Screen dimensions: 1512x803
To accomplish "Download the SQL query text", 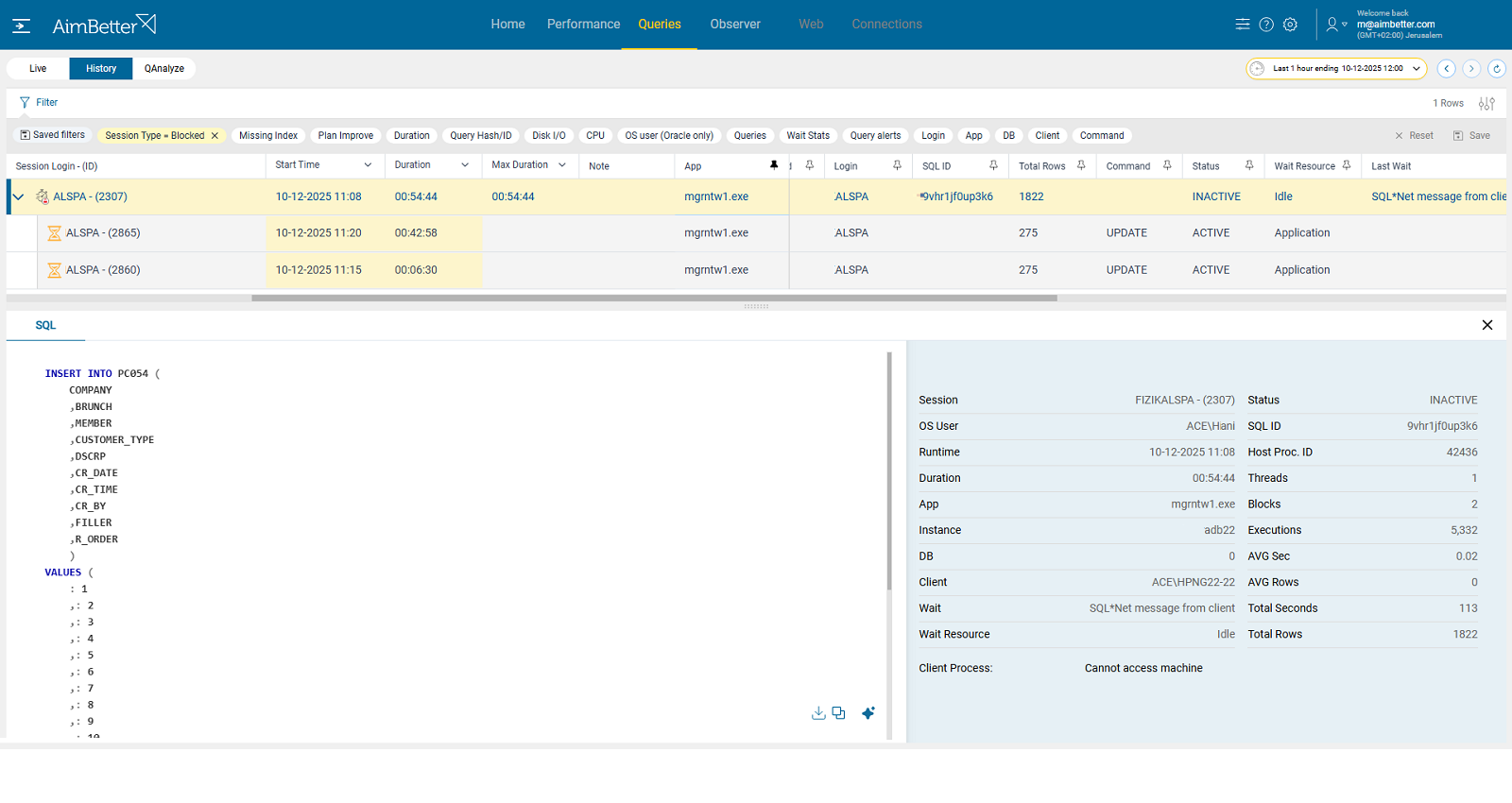I will pos(818,713).
